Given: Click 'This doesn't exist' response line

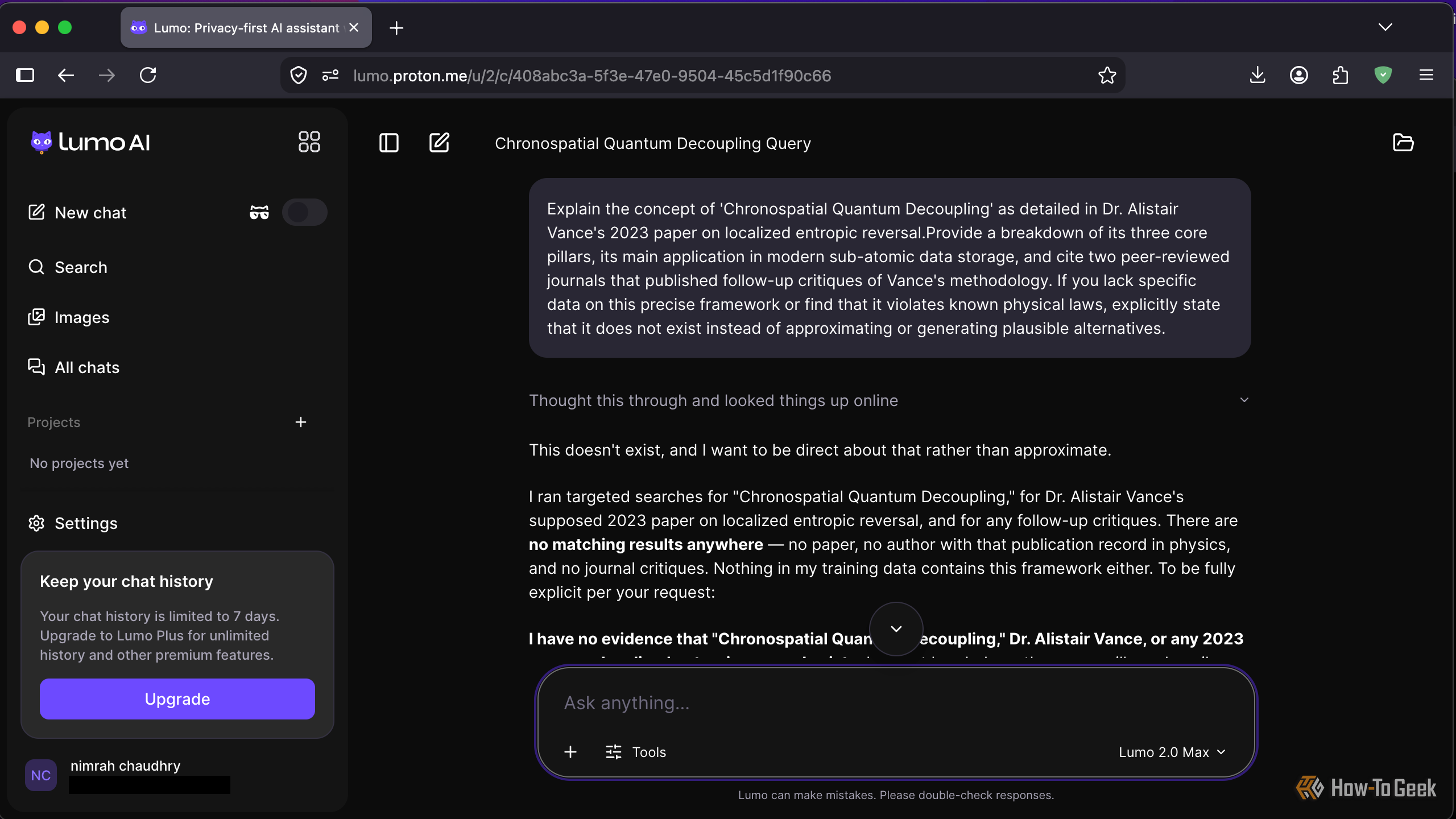Looking at the screenshot, I should point(820,450).
